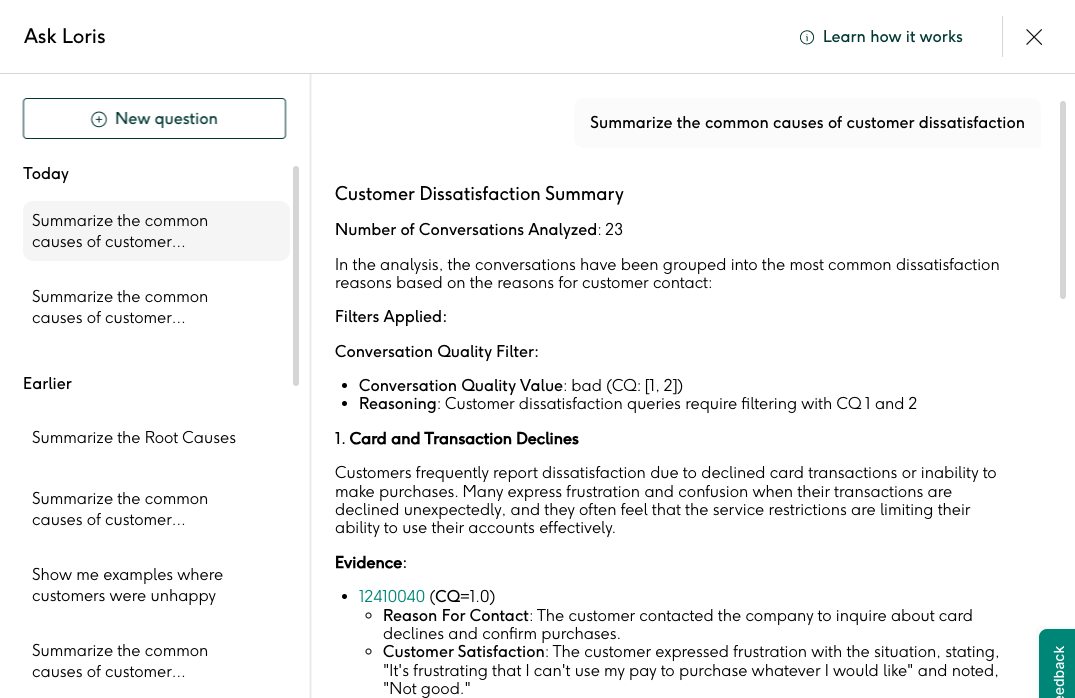Image resolution: width=1075 pixels, height=698 pixels.
Task: Open the Learn how it works link
Action: [892, 37]
